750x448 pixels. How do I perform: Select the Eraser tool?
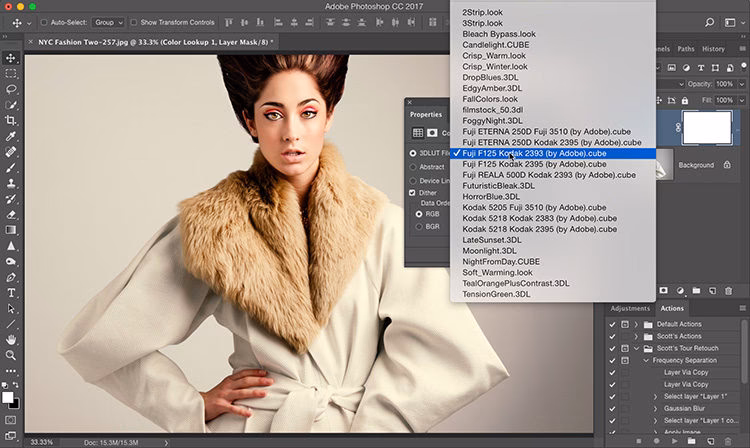11,215
